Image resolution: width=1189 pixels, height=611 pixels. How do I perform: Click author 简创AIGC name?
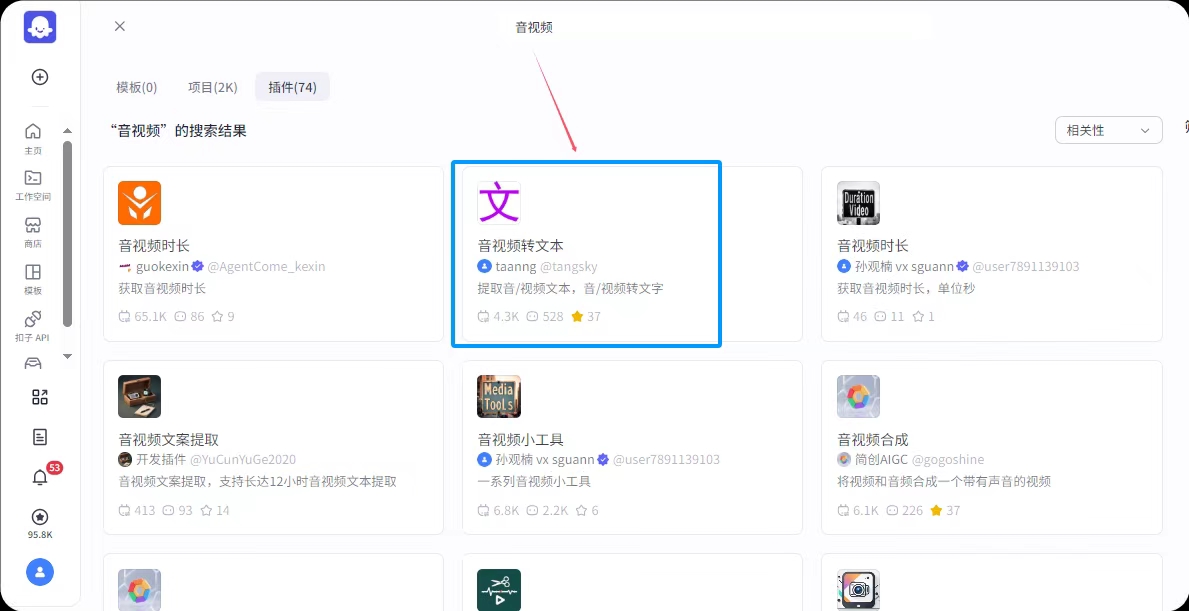coord(880,459)
